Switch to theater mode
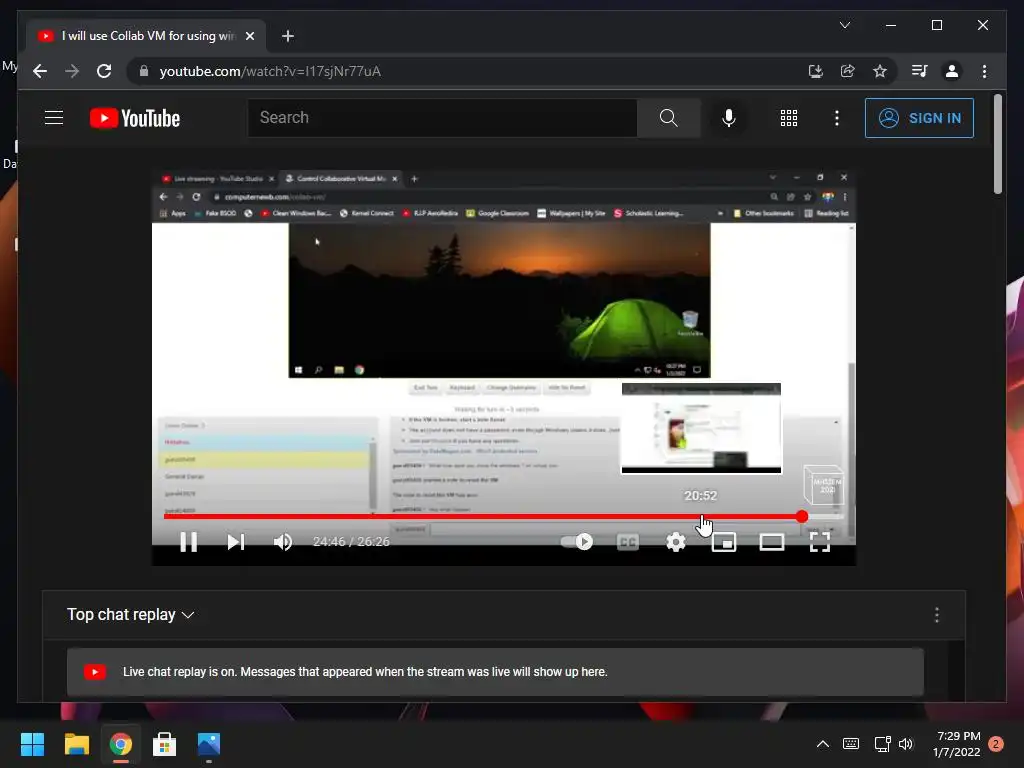This screenshot has width=1024, height=768. (772, 542)
